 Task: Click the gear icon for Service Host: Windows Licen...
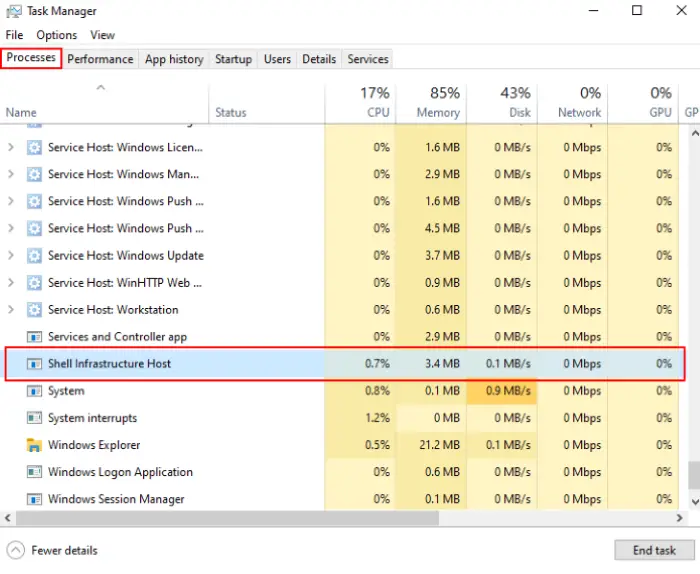pos(34,147)
